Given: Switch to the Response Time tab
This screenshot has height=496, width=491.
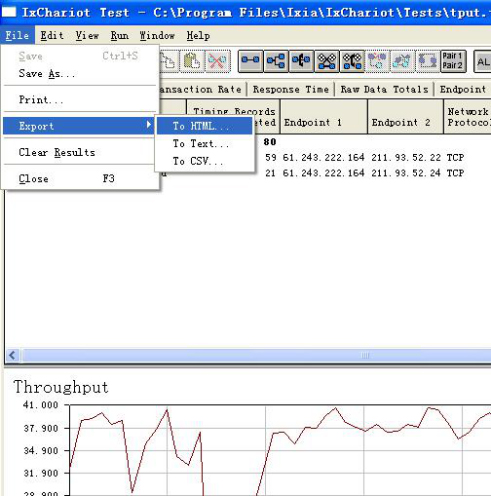Looking at the screenshot, I should pos(291,89).
